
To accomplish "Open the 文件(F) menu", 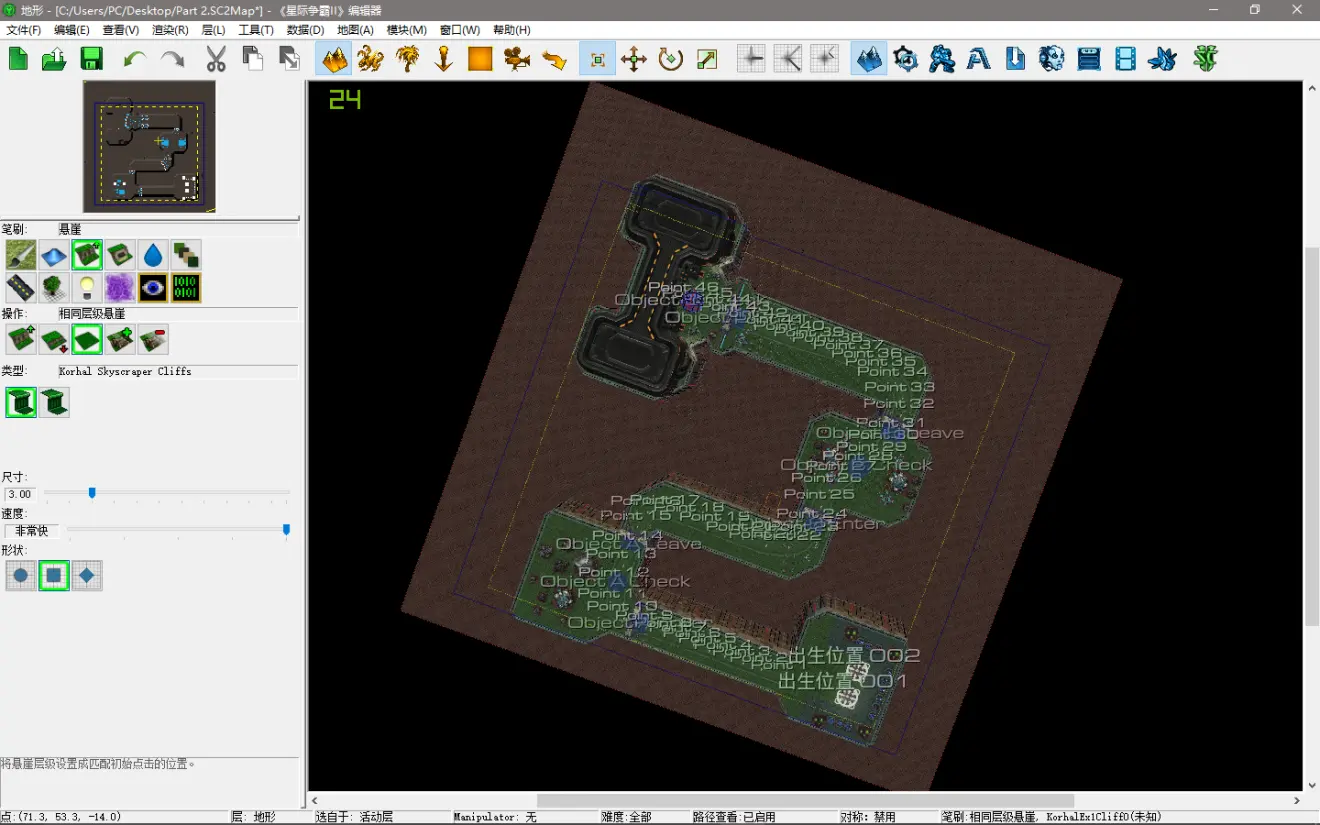I will [23, 30].
